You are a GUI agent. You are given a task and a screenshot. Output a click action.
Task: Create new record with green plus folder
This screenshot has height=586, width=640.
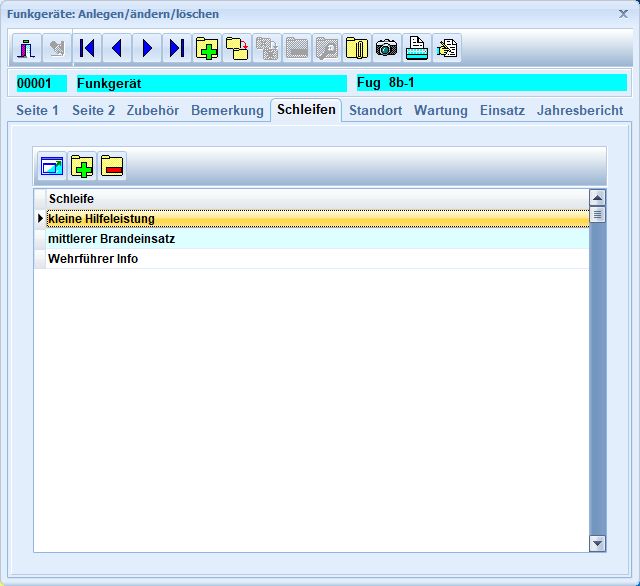(207, 48)
